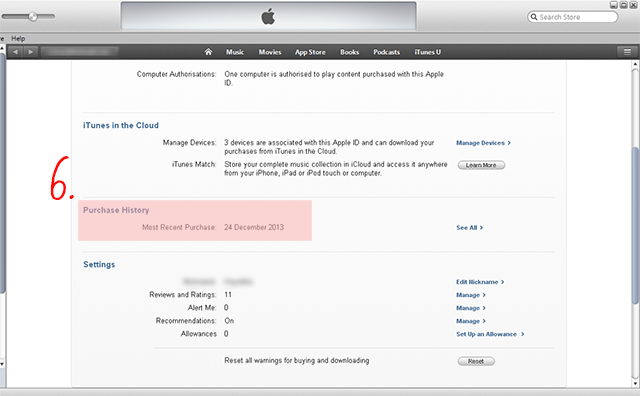Open the list menu icon in the store bar
Image resolution: width=640 pixels, height=396 pixels.
(x=627, y=52)
